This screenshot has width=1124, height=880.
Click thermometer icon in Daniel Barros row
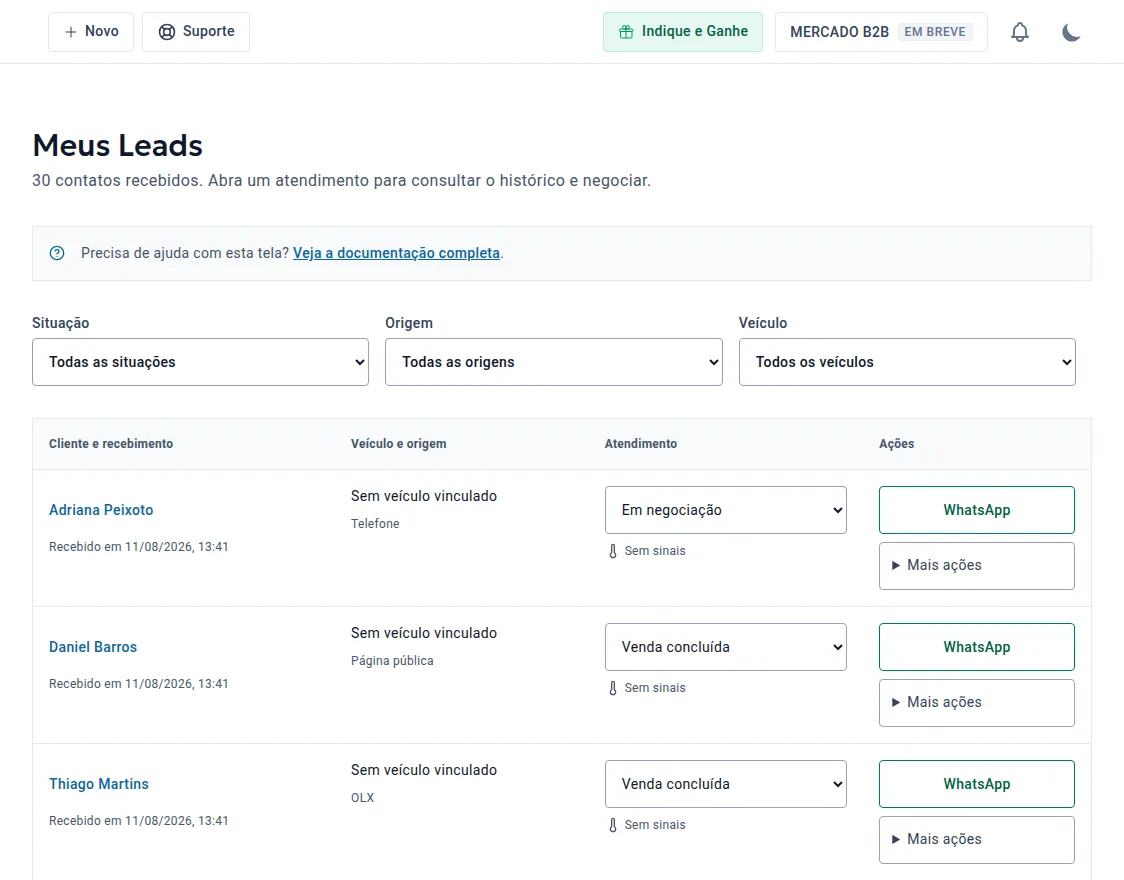coord(613,688)
